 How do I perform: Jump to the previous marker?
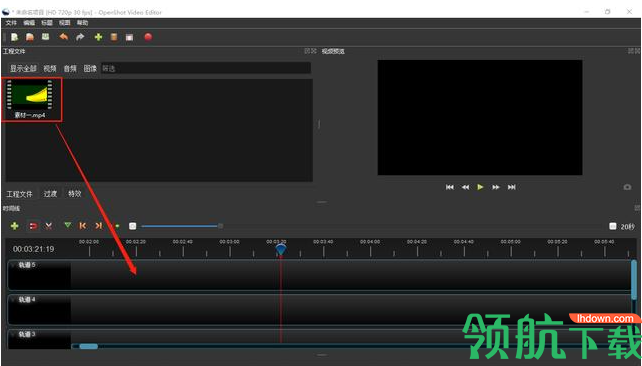83,226
